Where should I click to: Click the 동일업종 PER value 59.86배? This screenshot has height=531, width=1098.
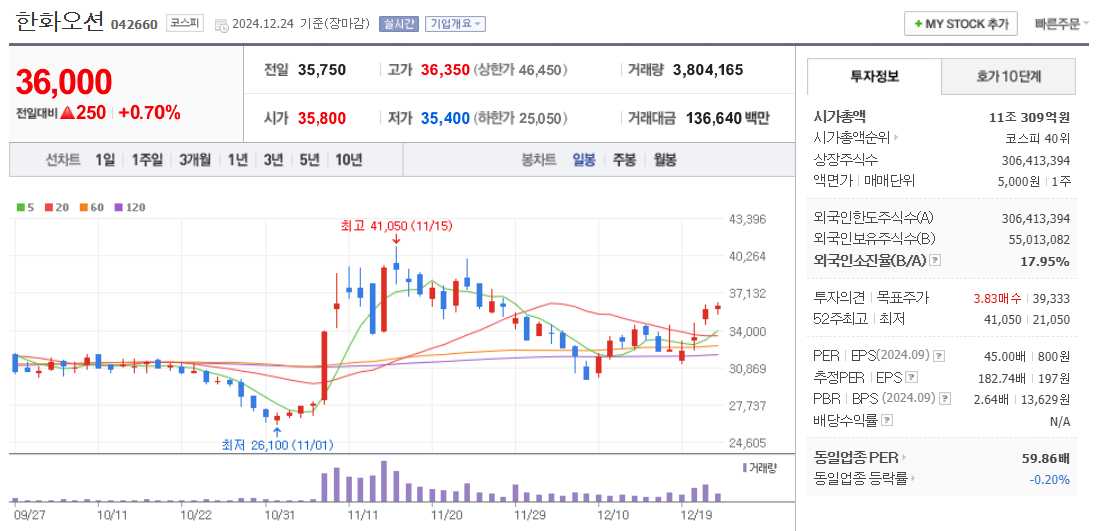[x=1046, y=458]
